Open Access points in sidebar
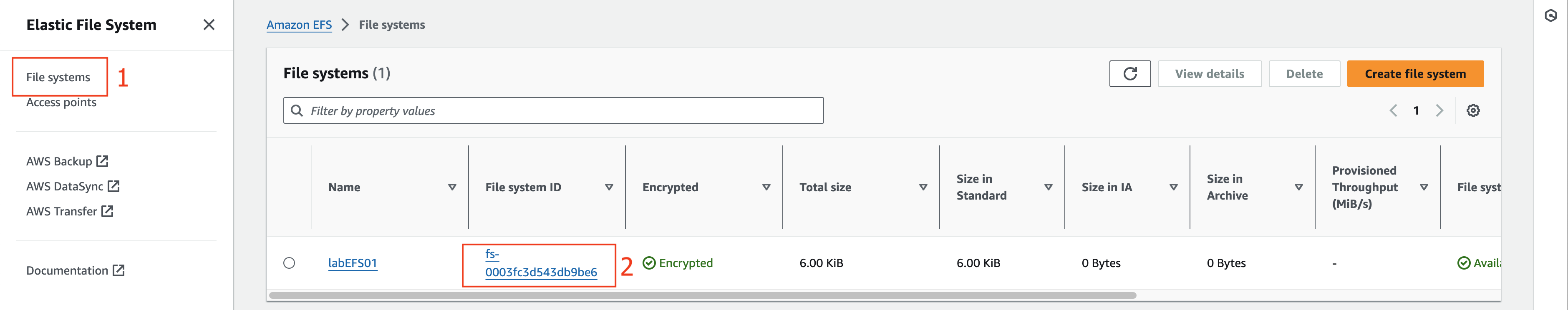The width and height of the screenshot is (1568, 310). [x=61, y=102]
